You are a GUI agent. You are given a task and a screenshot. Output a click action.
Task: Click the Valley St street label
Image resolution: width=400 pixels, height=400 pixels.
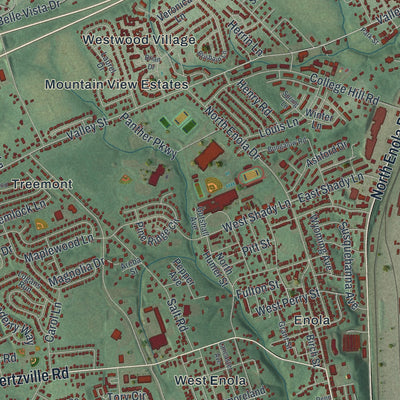click(87, 128)
